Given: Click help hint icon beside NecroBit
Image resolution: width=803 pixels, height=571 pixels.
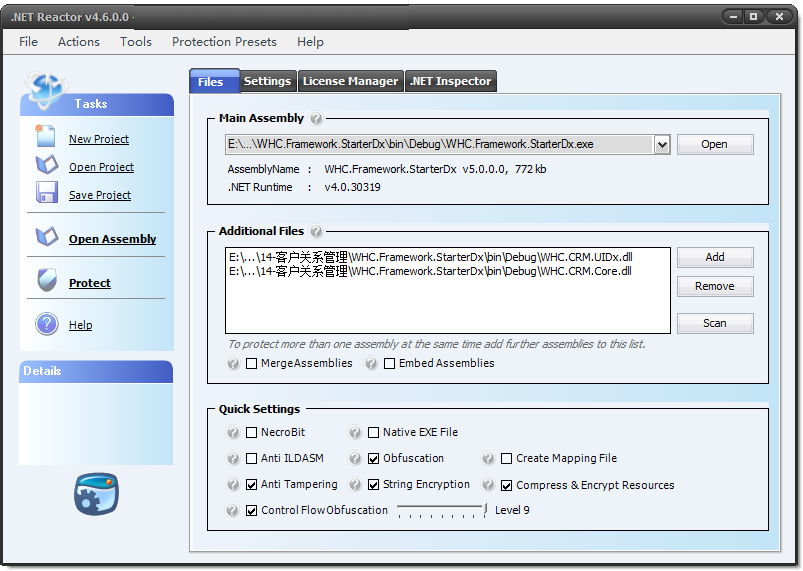Looking at the screenshot, I should click(233, 433).
